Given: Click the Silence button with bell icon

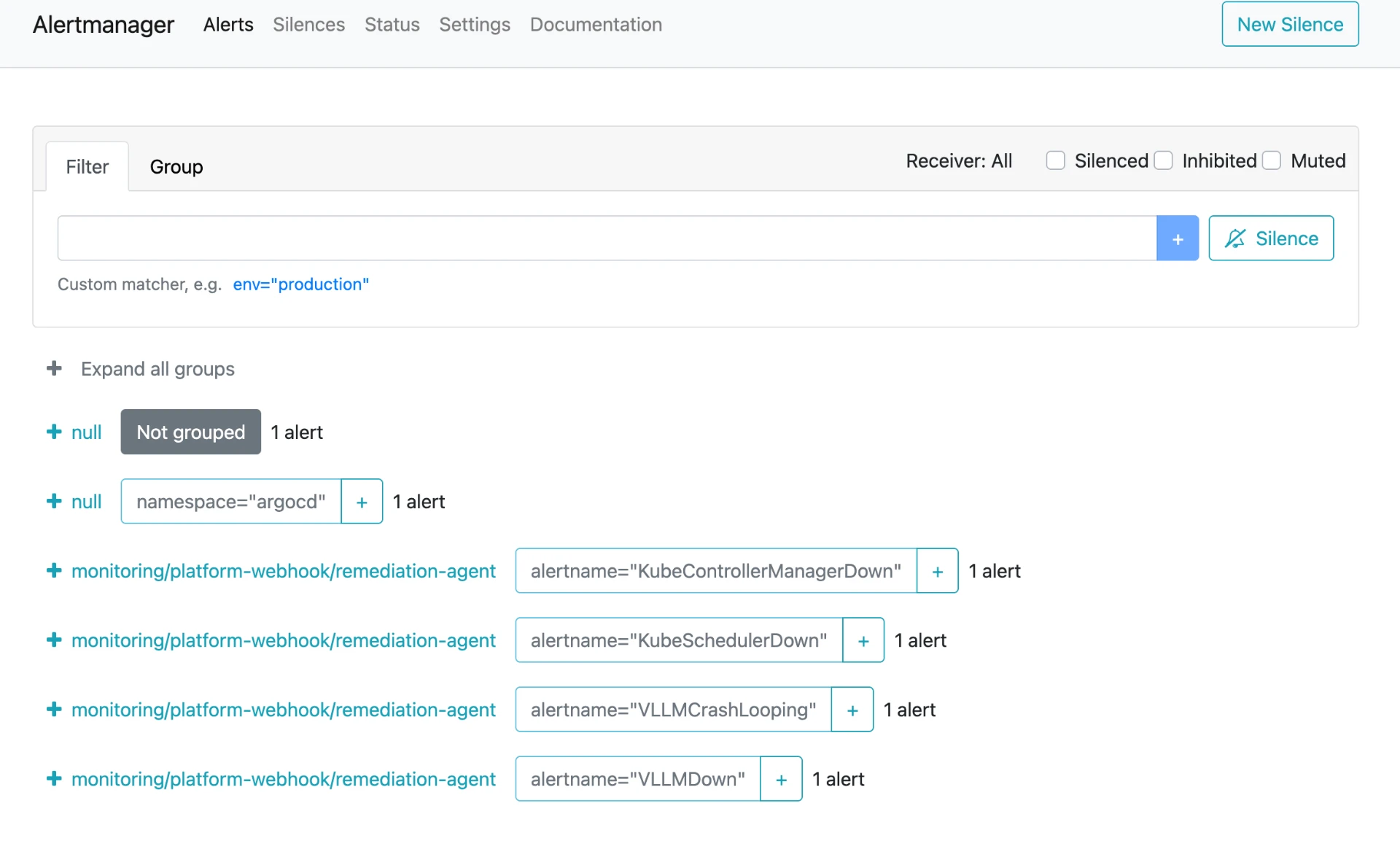Looking at the screenshot, I should (x=1271, y=238).
